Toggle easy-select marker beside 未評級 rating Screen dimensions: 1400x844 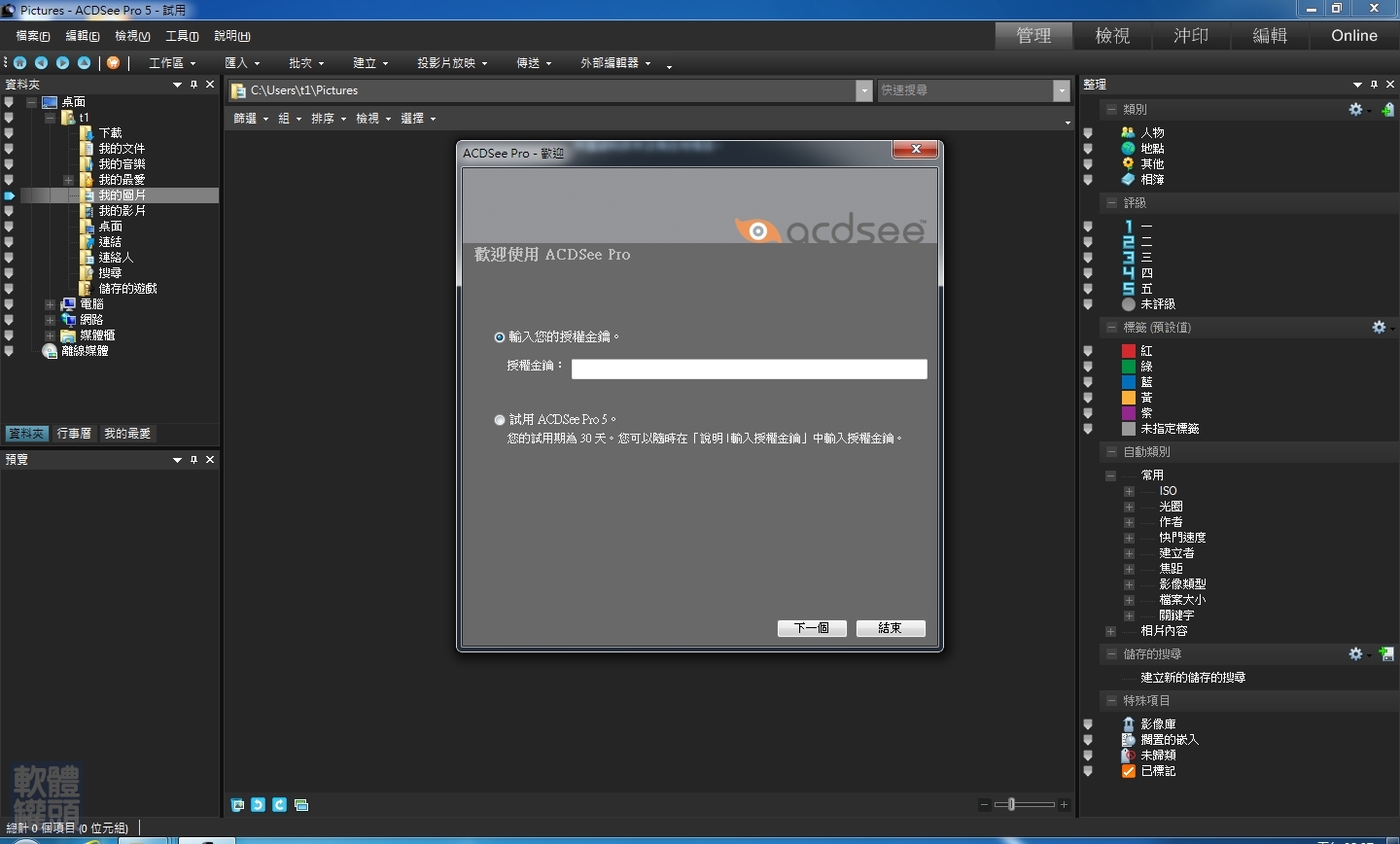(x=1088, y=304)
